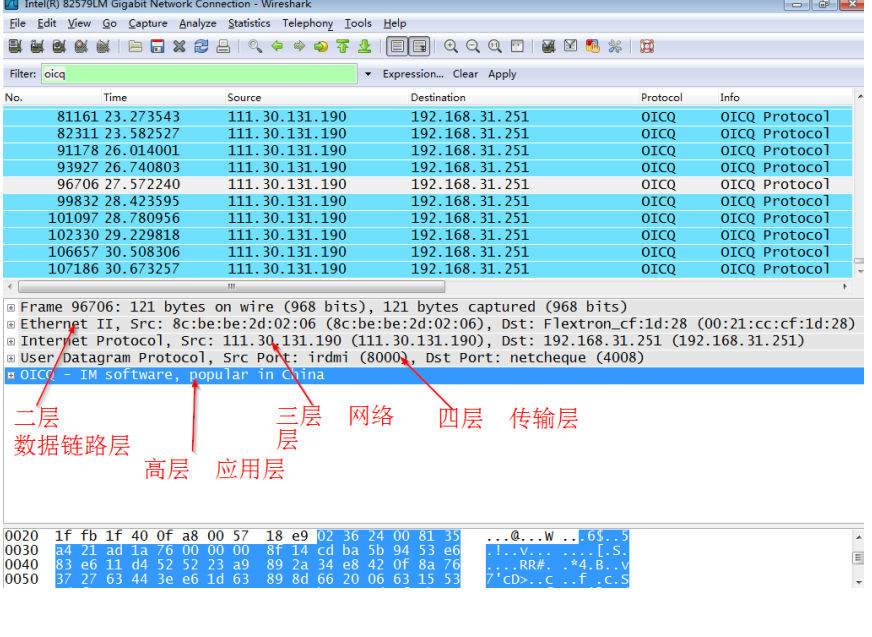Sort by Info column header
The image size is (872, 637).
785,97
